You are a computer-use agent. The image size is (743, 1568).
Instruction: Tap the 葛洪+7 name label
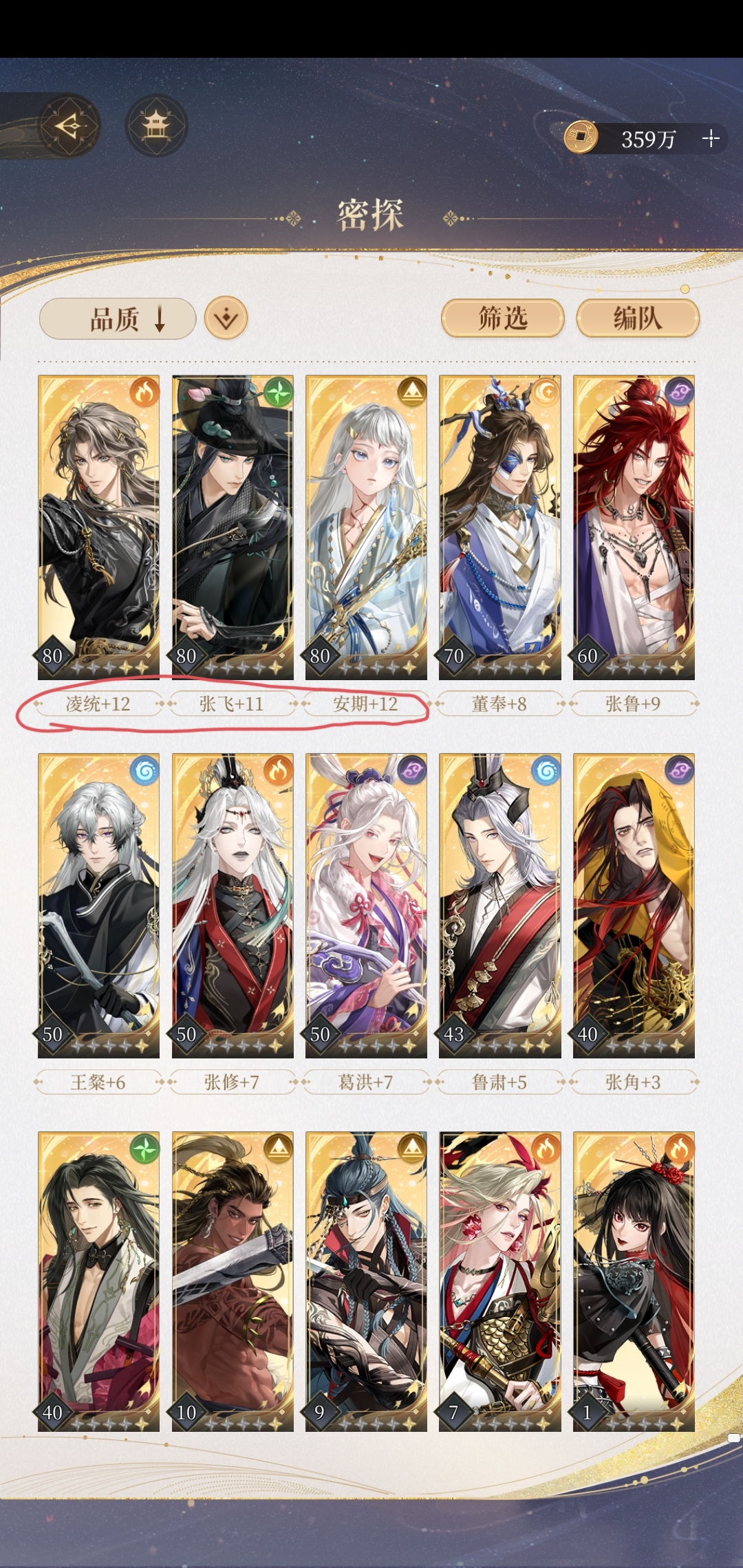click(365, 1082)
